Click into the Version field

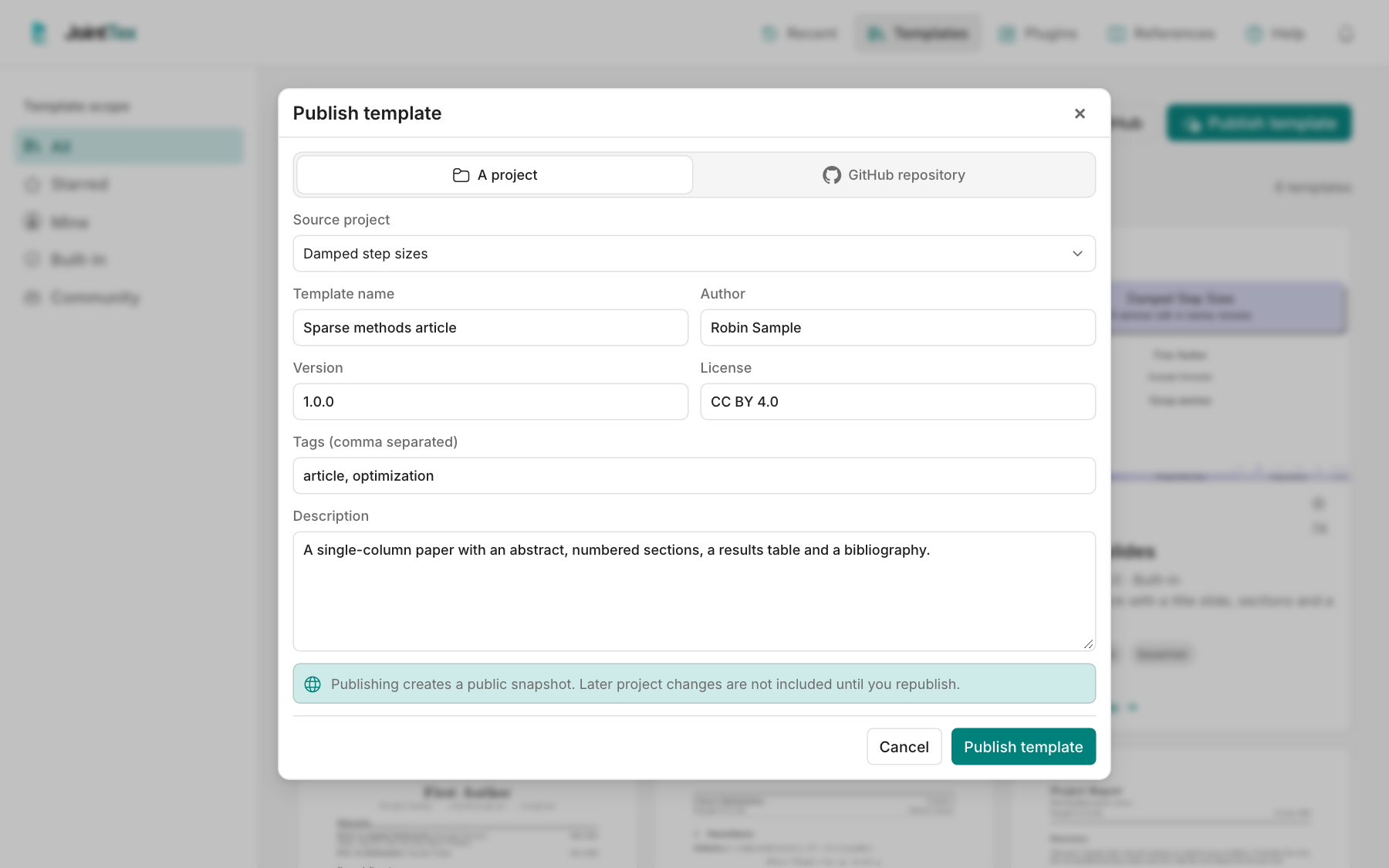tap(490, 402)
